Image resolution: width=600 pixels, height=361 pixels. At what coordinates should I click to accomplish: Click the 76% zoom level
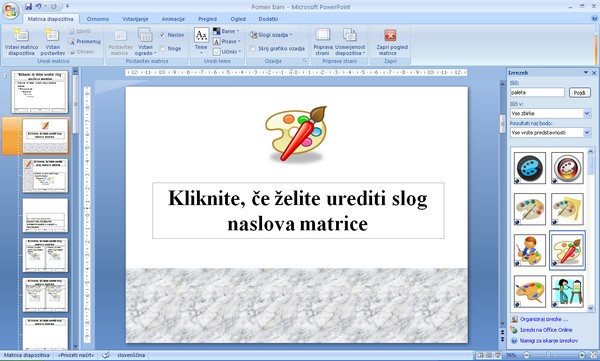[x=511, y=355]
